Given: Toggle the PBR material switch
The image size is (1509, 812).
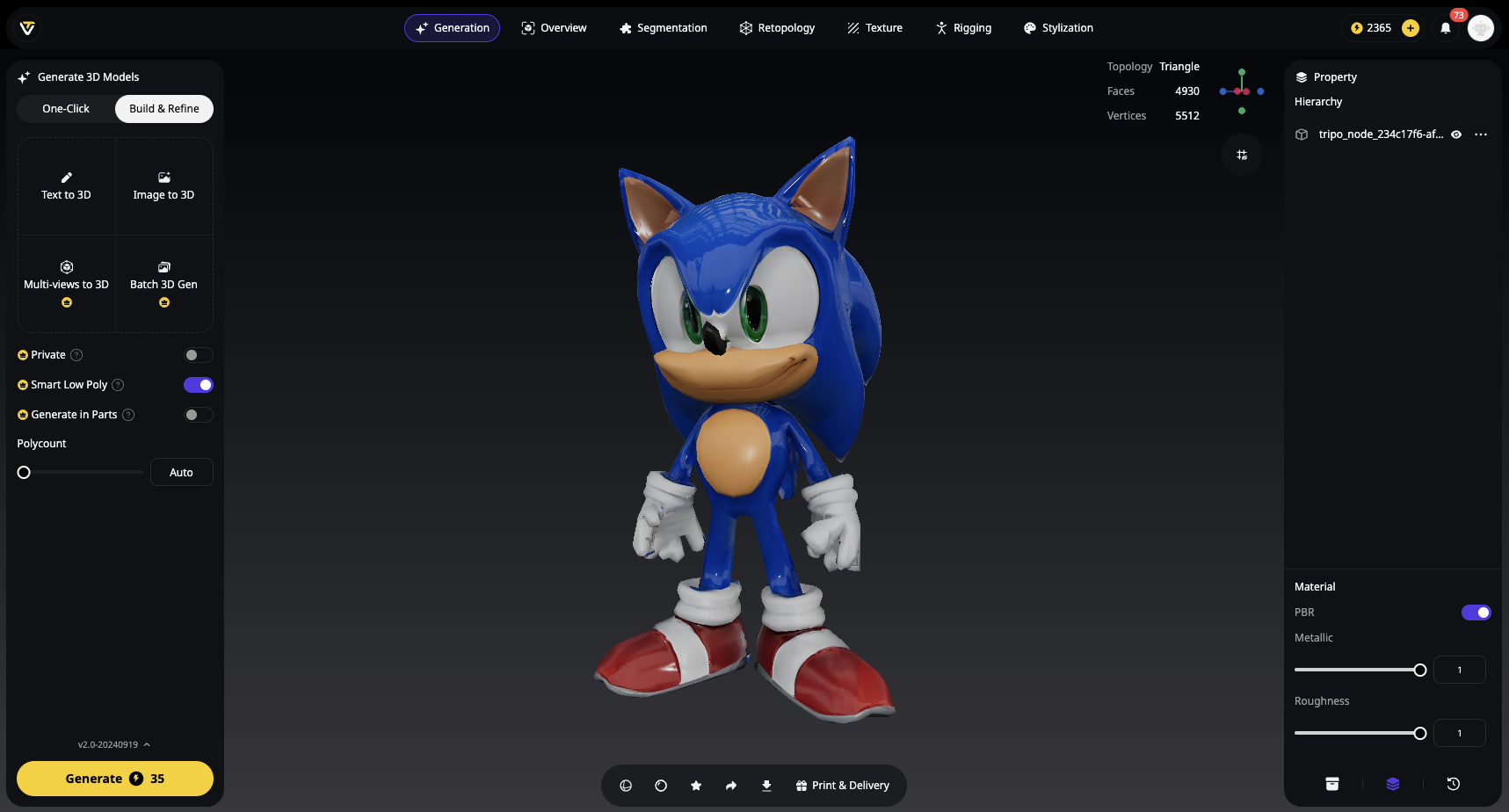Looking at the screenshot, I should tap(1476, 613).
